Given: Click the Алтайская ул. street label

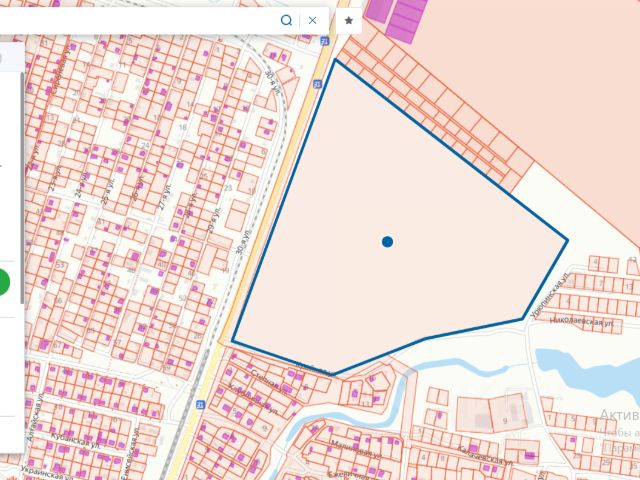Looking at the screenshot, I should (x=35, y=417).
